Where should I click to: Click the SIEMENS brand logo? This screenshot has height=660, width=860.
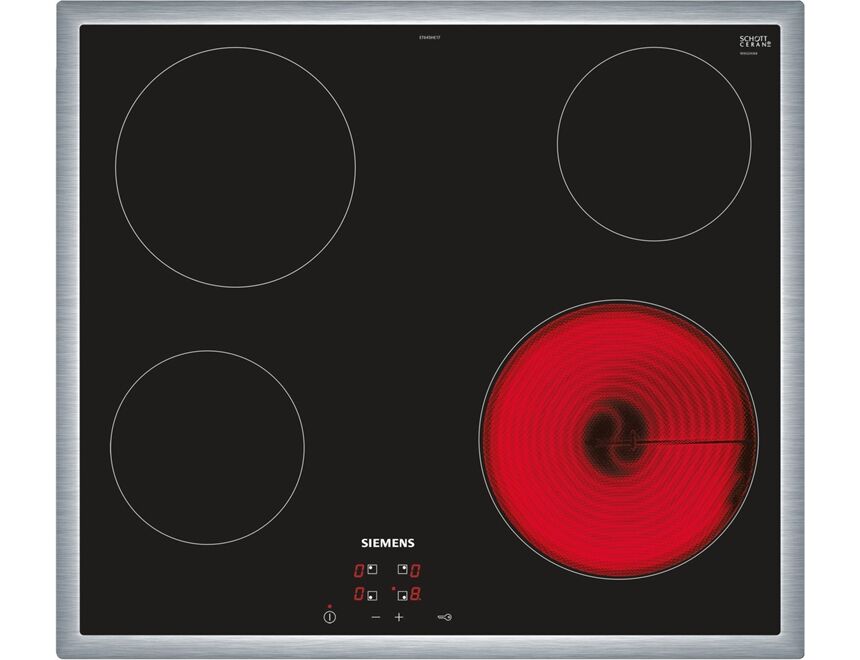click(x=386, y=542)
